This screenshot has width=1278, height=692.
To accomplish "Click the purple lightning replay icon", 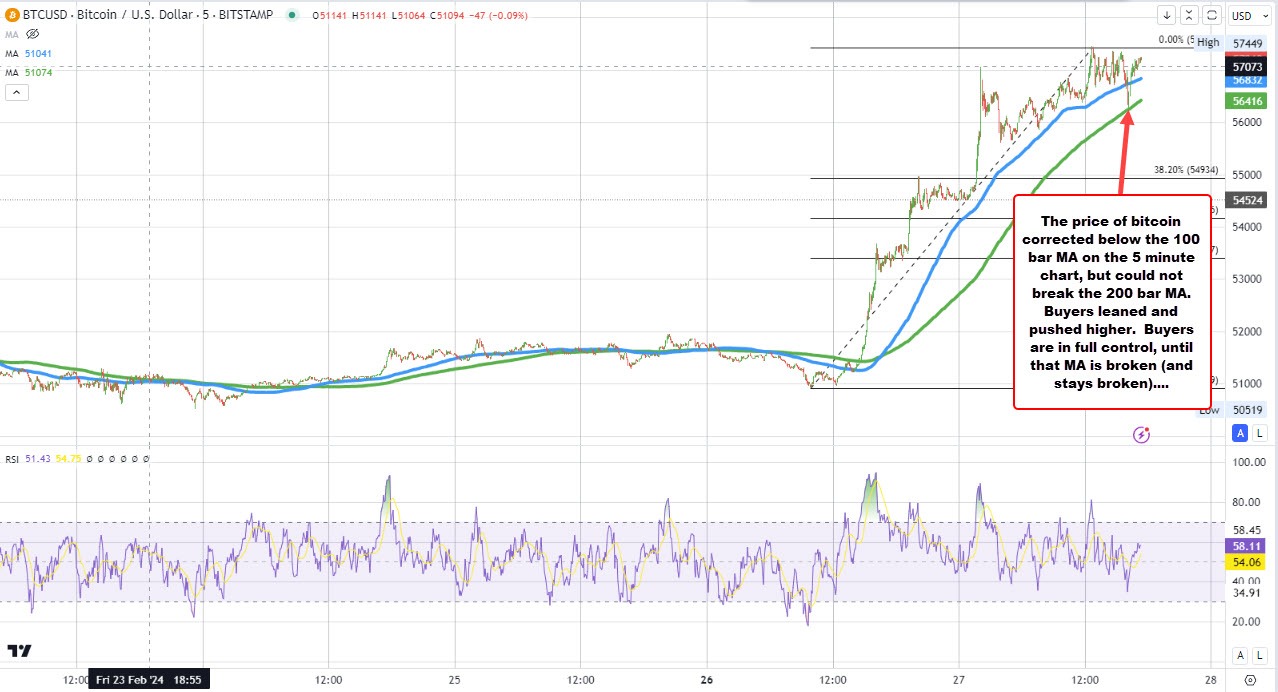I will [x=1142, y=434].
